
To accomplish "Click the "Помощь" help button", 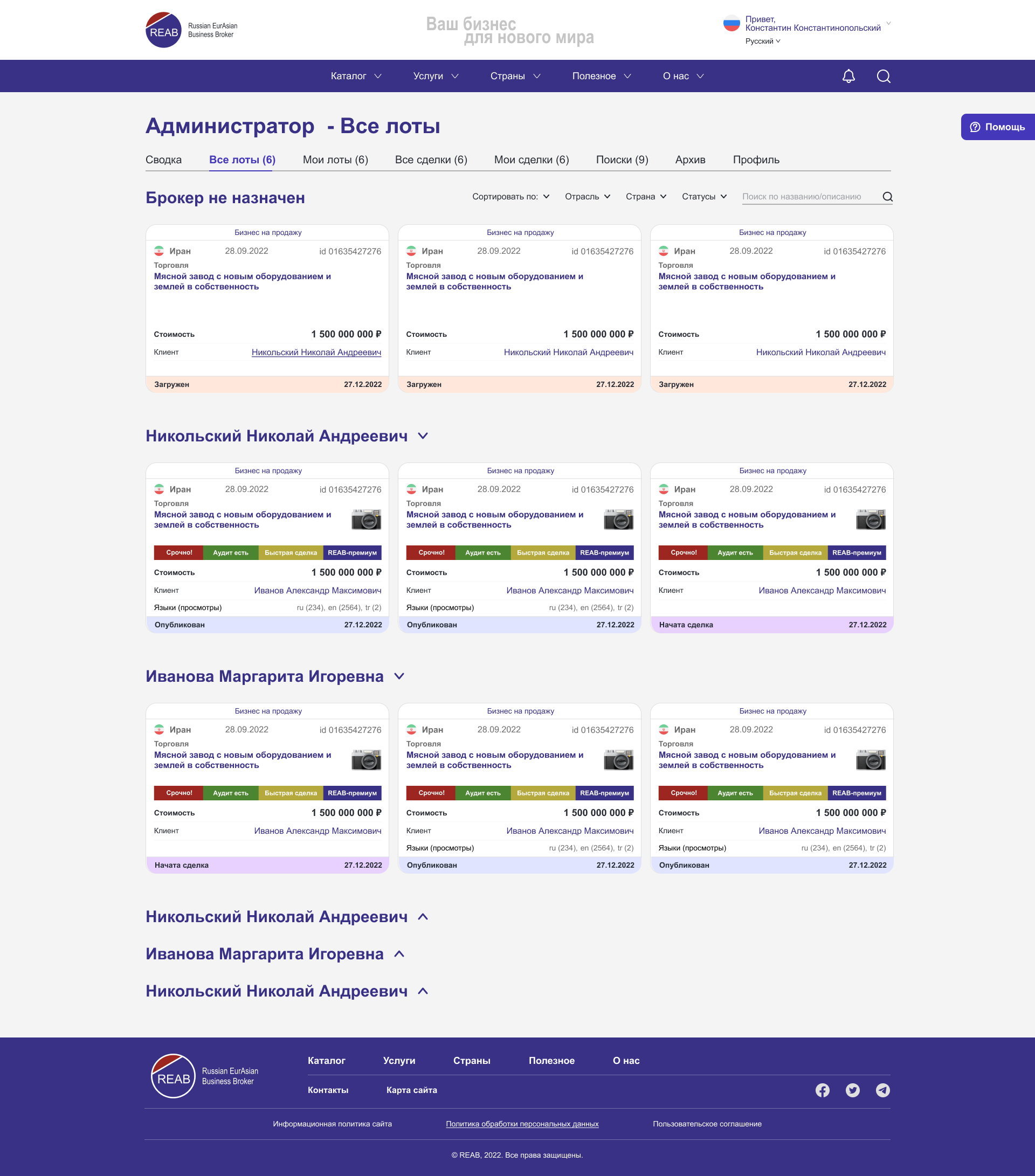I will 997,127.
